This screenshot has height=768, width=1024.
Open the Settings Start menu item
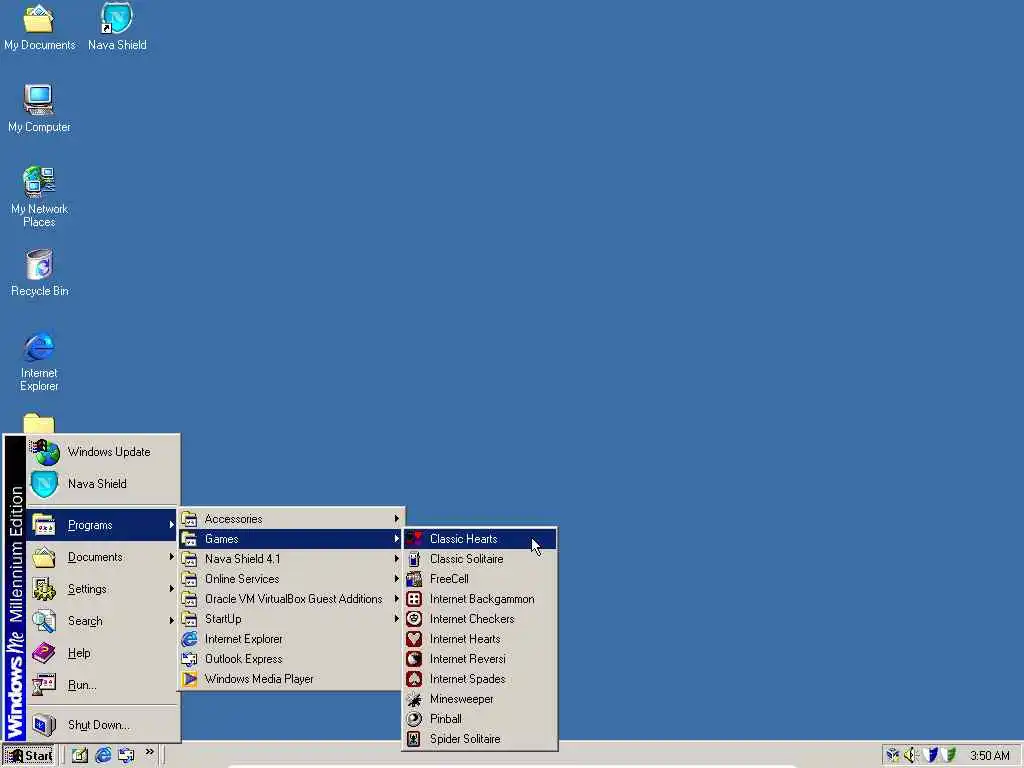[103, 589]
